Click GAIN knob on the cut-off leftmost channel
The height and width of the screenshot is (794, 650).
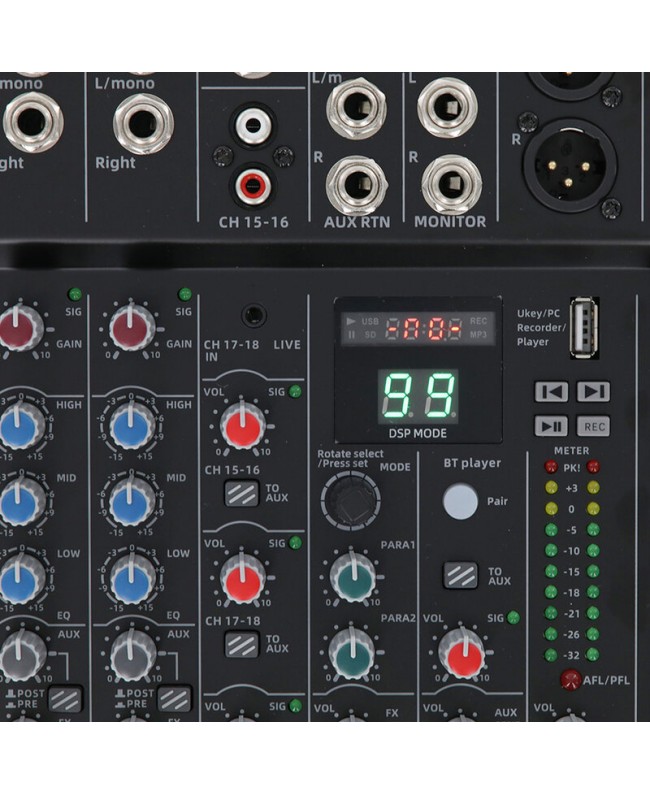point(20,328)
